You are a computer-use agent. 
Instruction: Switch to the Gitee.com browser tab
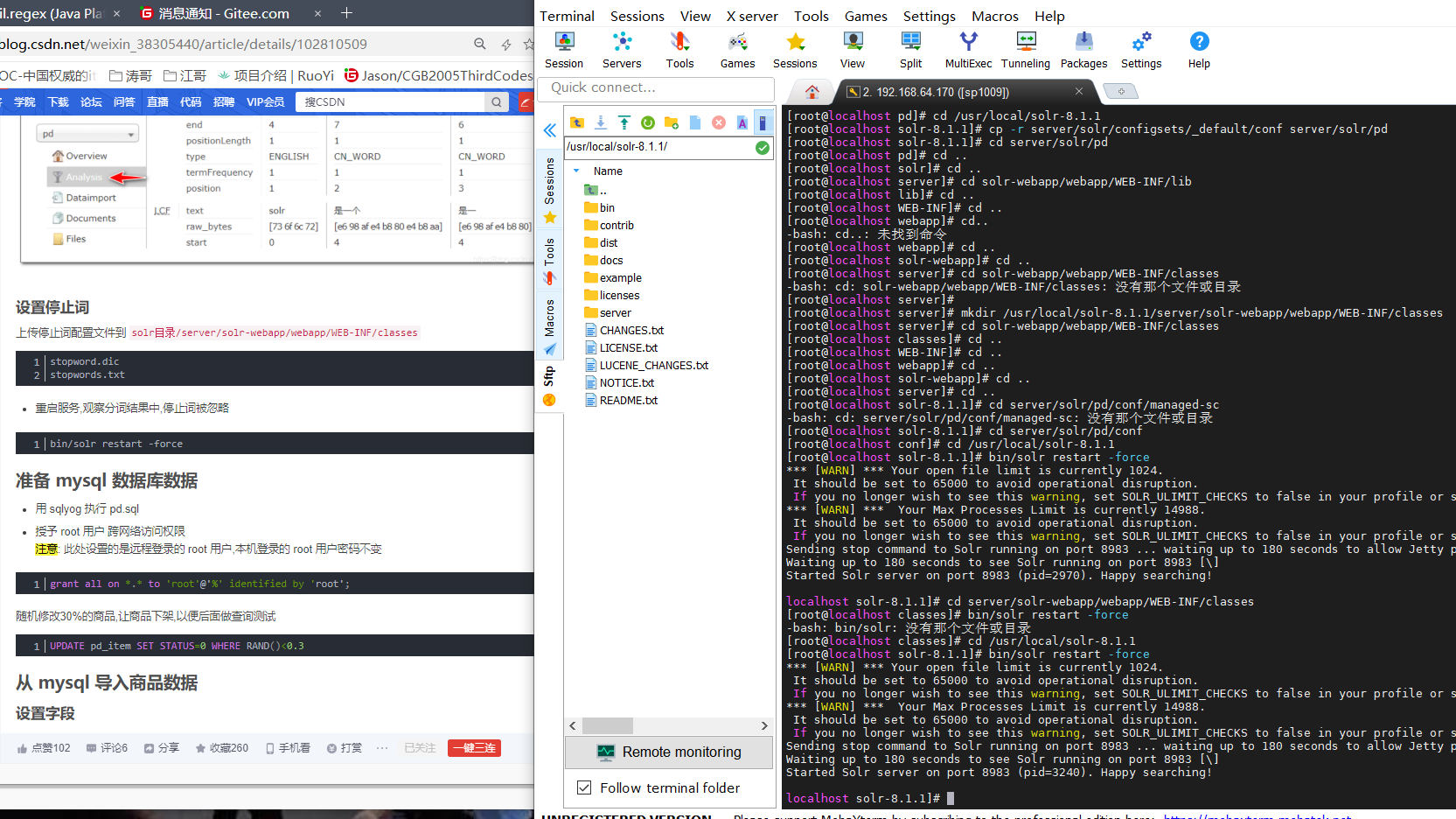[224, 13]
